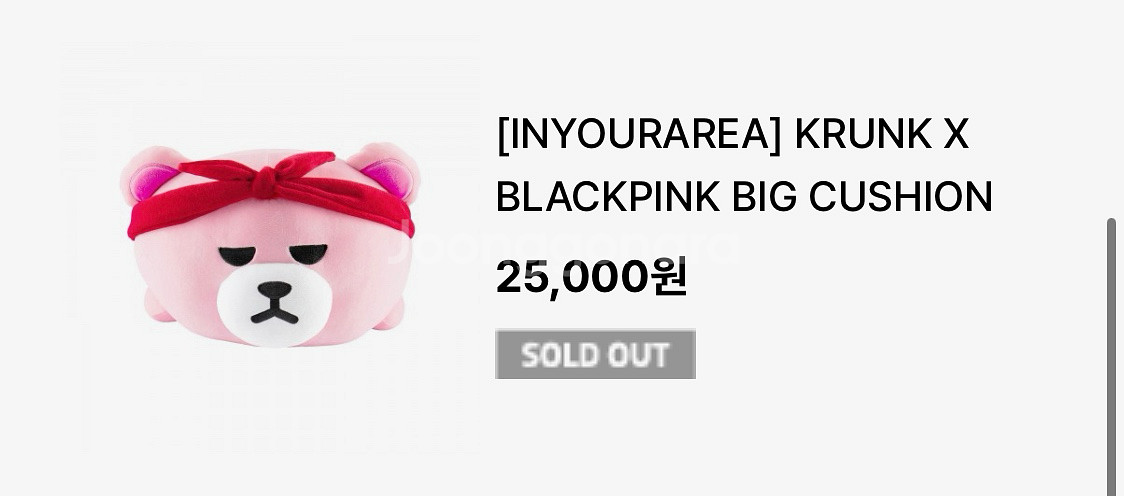Select the BLACKPINK BIG CUSHION title line
Image resolution: width=1124 pixels, height=496 pixels.
[x=743, y=196]
